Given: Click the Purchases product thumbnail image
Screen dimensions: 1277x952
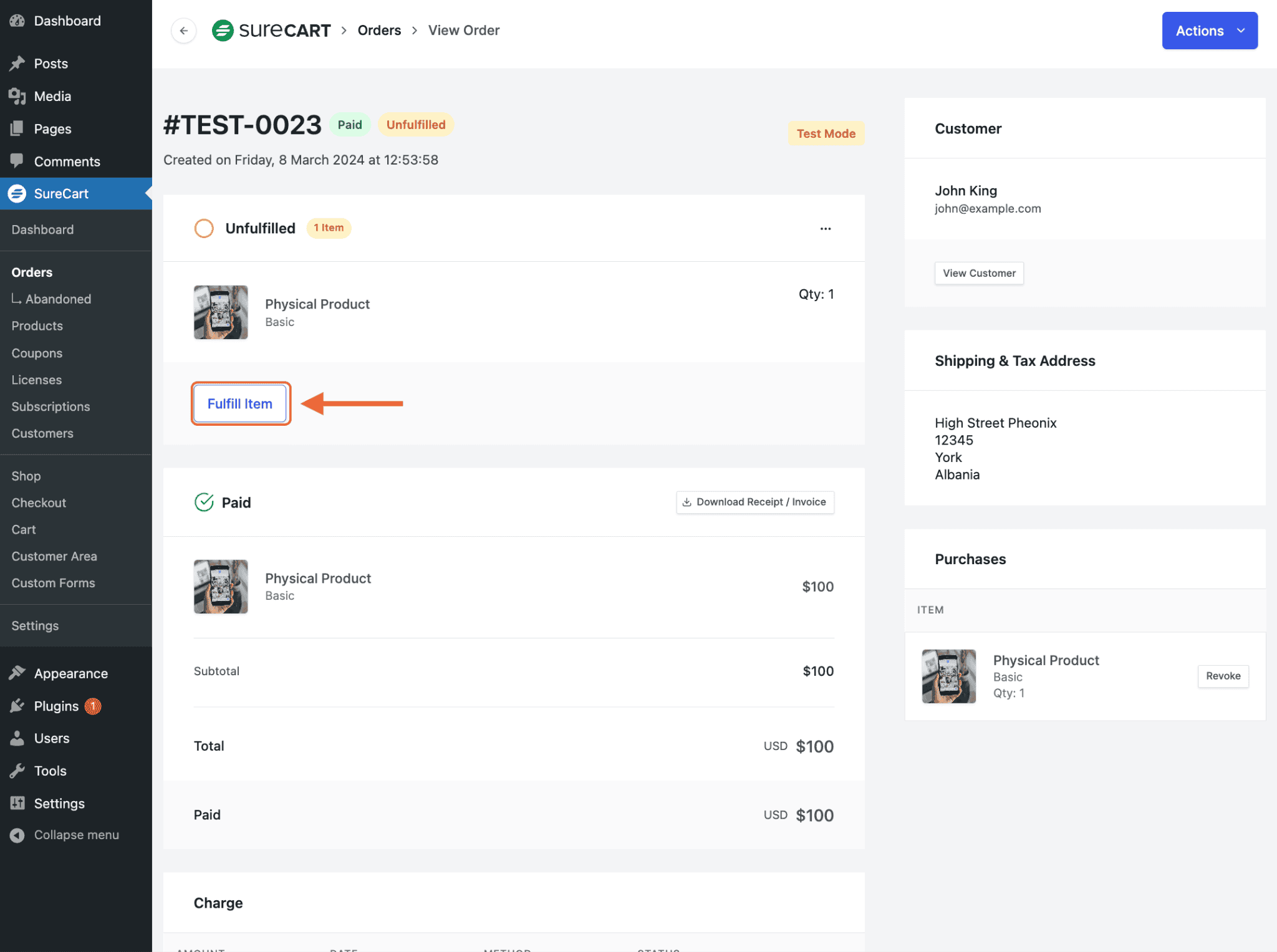Looking at the screenshot, I should tap(948, 676).
